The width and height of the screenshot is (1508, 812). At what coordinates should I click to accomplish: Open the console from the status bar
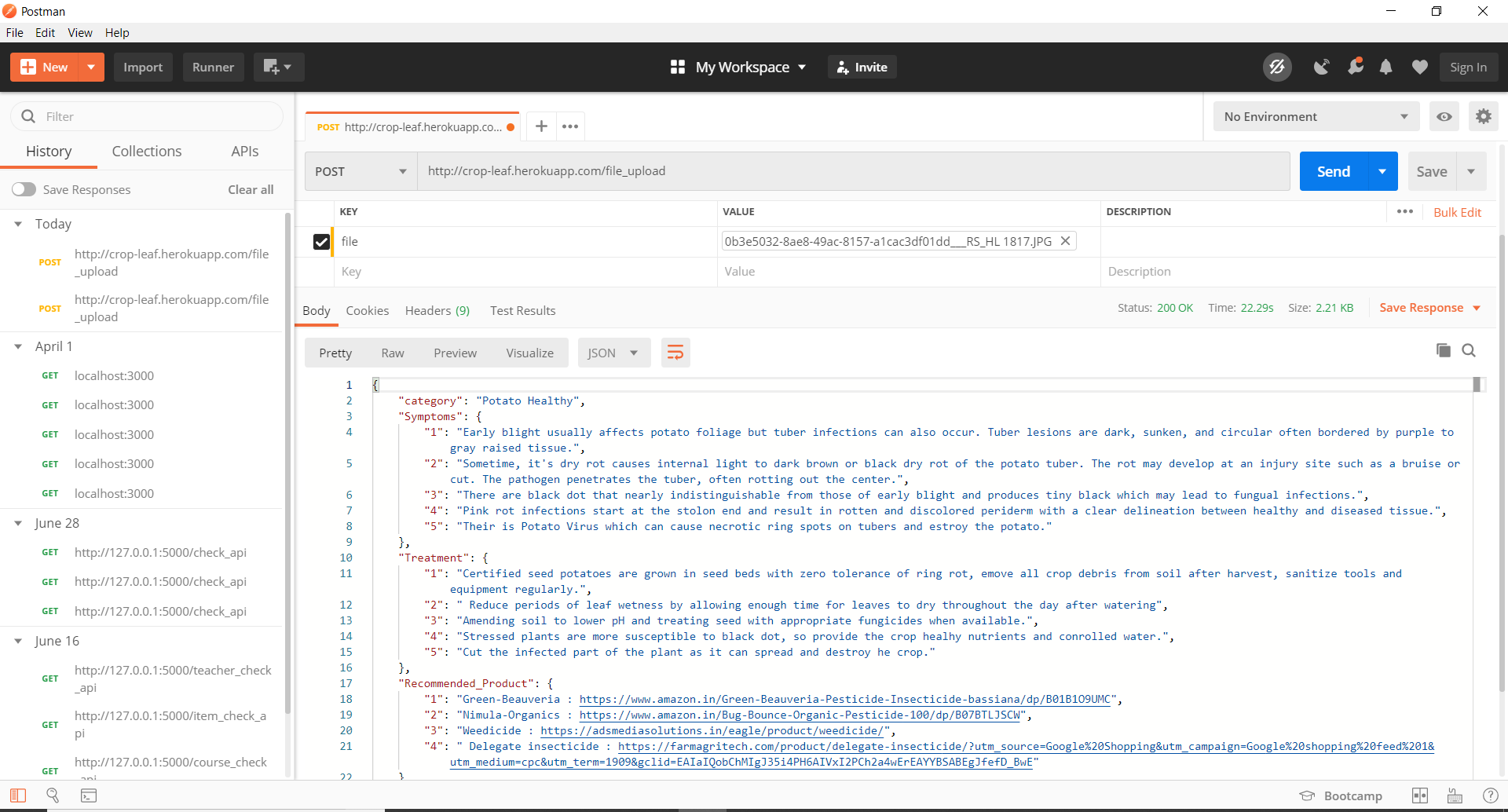coord(89,796)
